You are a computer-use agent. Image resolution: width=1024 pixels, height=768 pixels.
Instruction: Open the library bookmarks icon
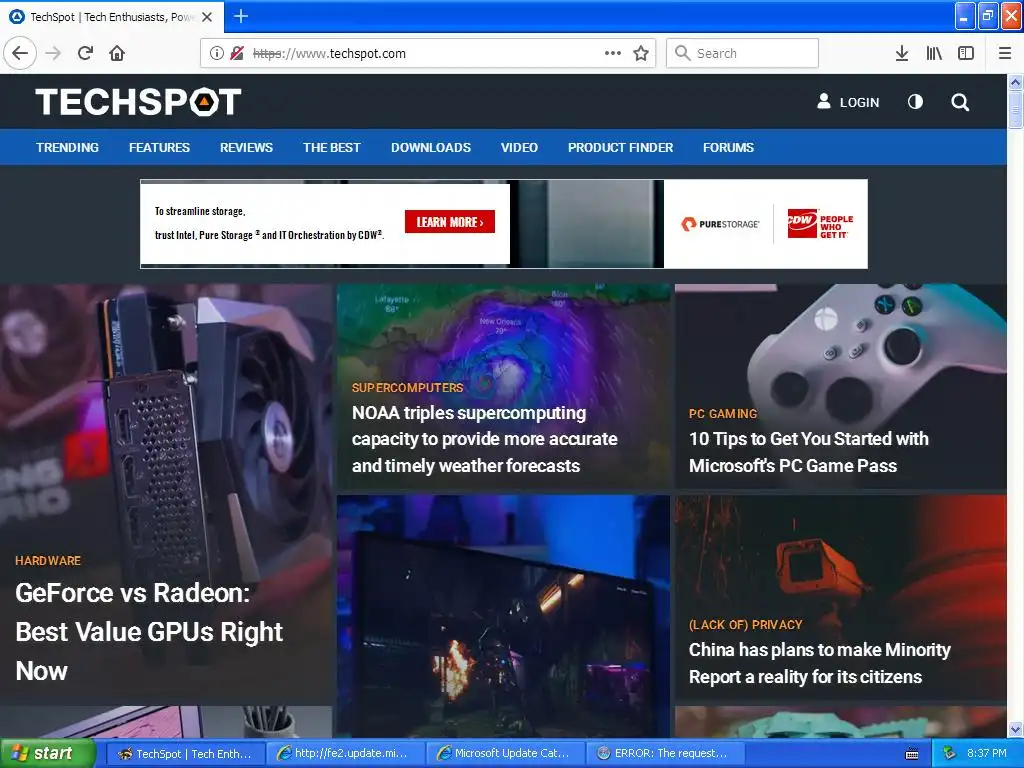point(934,53)
